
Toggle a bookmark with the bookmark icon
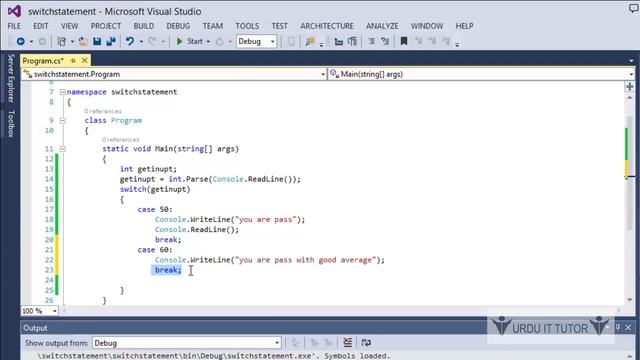click(404, 41)
